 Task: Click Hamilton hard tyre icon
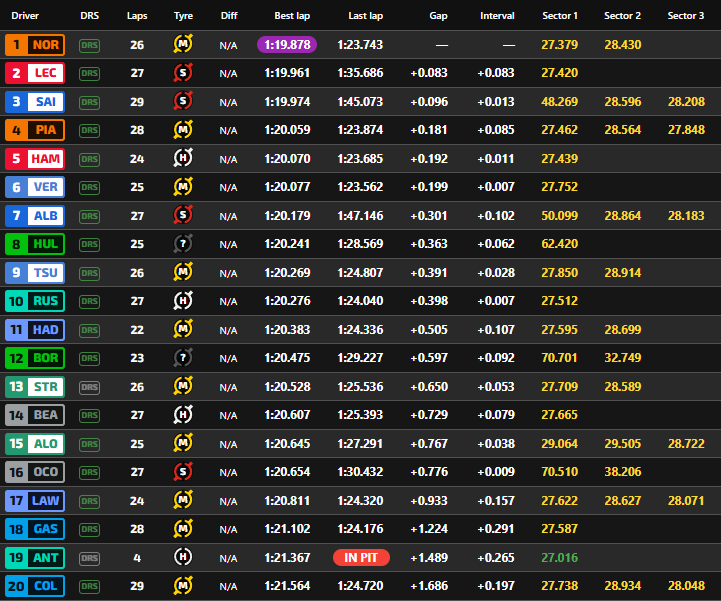[x=183, y=158]
